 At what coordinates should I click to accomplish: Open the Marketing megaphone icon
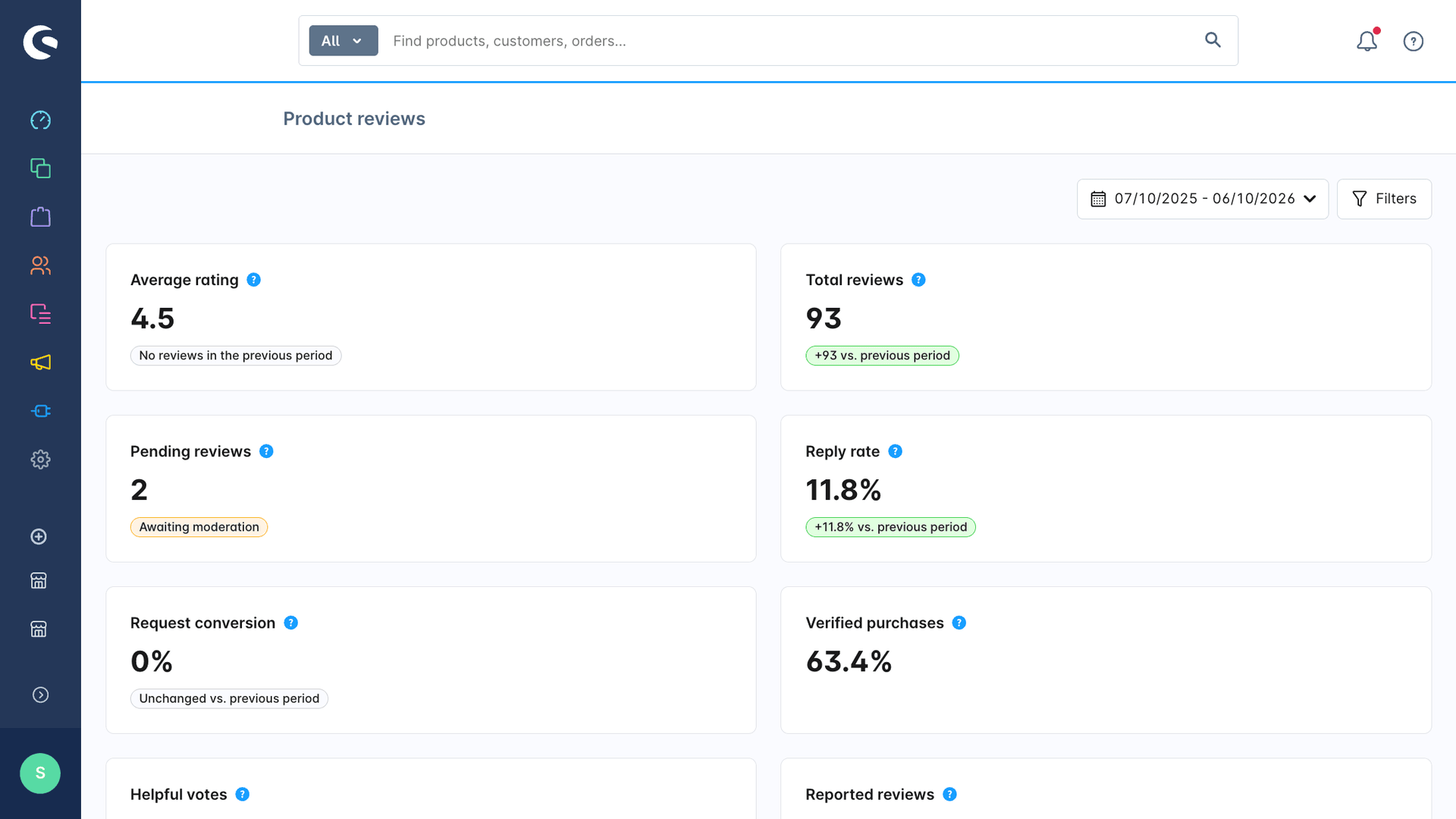click(40, 362)
